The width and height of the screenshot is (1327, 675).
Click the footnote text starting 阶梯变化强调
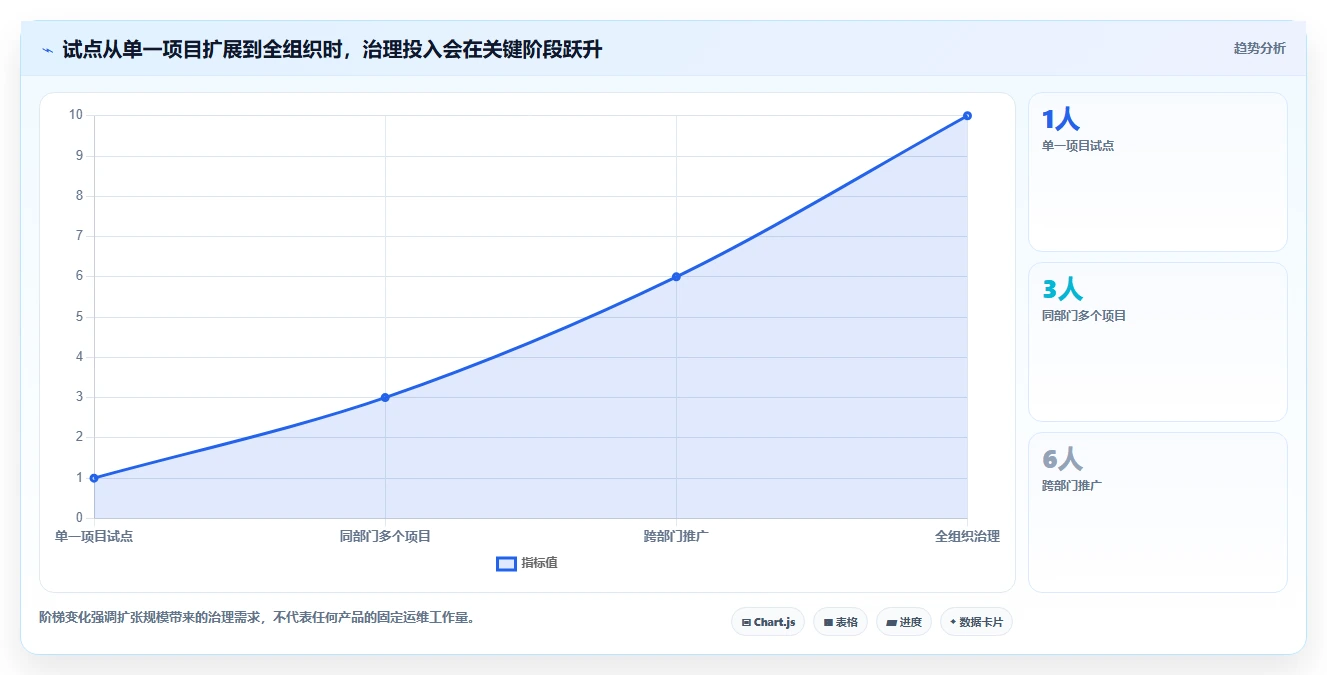[x=256, y=618]
